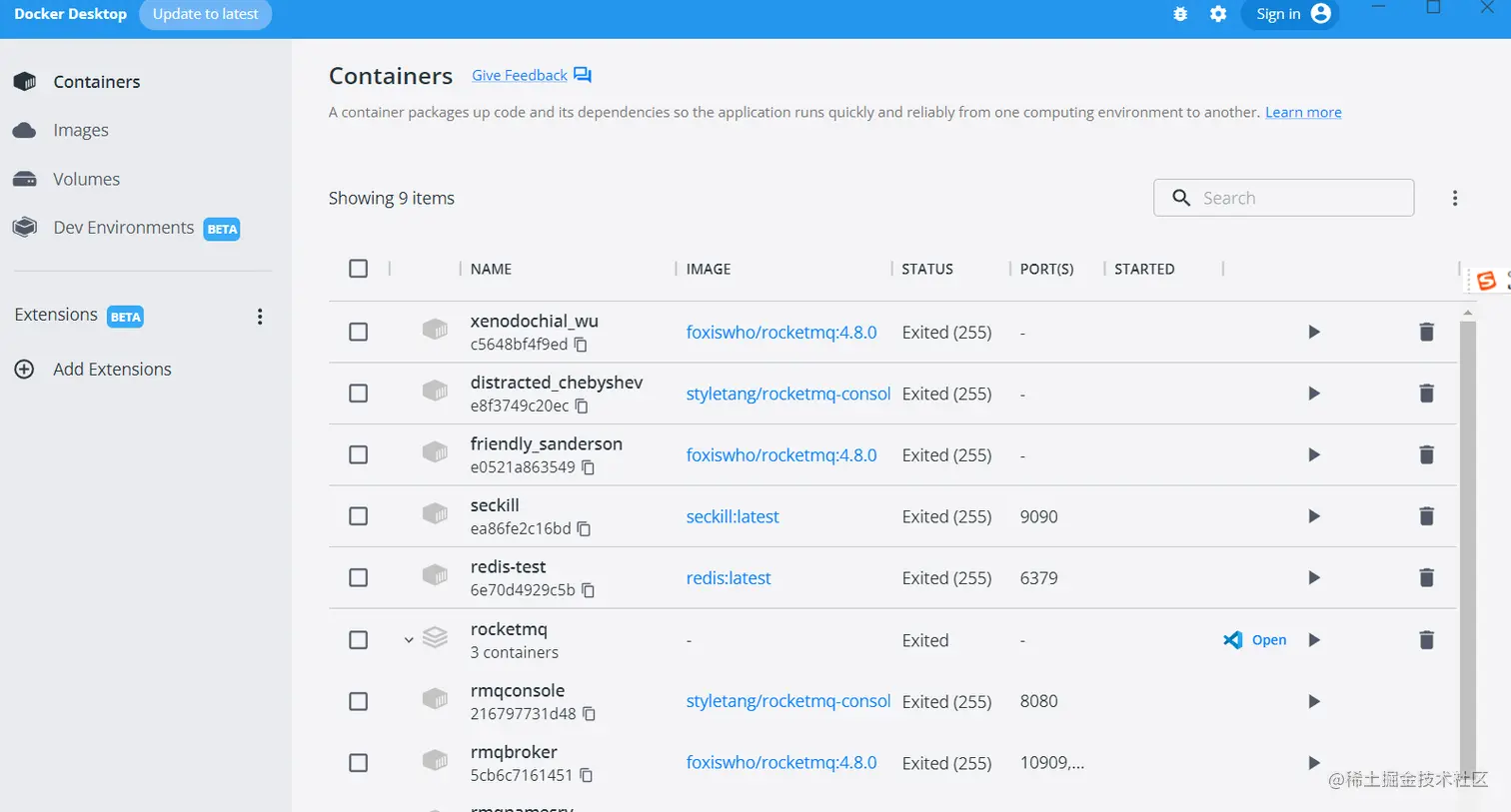Select the xenodochial_wu container name
1511x812 pixels.
tap(535, 321)
